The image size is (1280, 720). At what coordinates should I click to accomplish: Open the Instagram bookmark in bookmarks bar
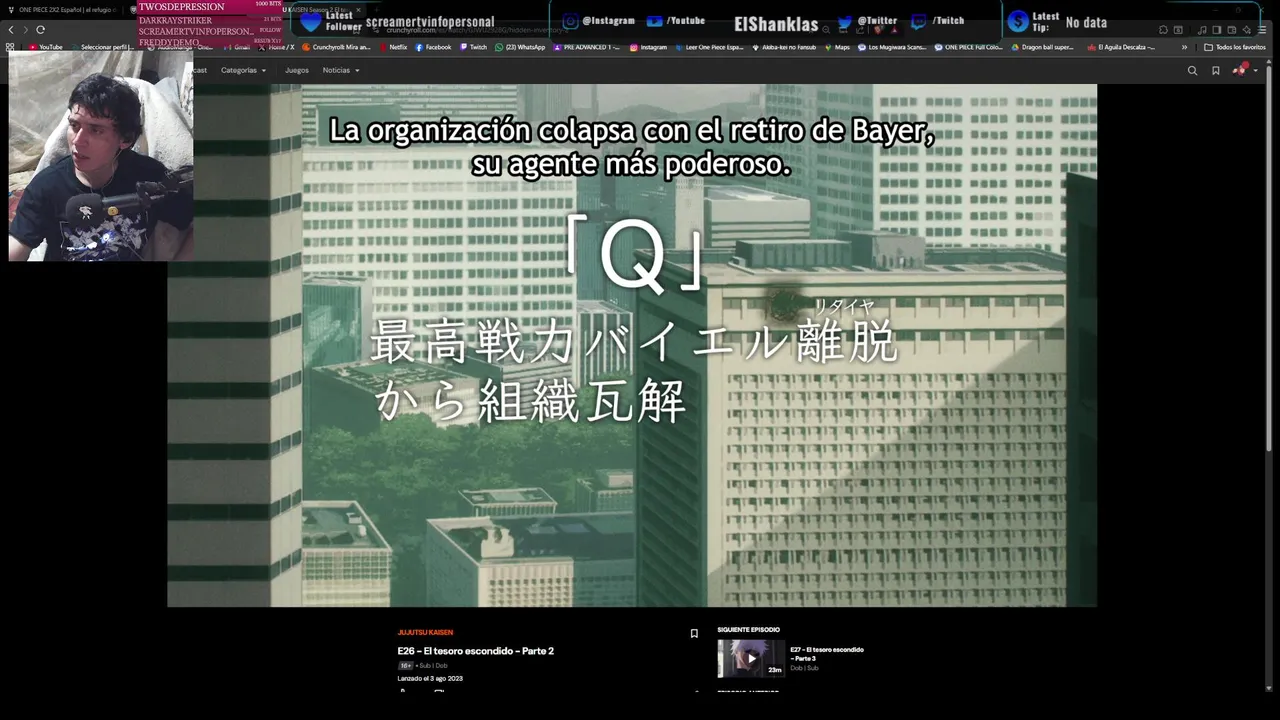coord(648,47)
